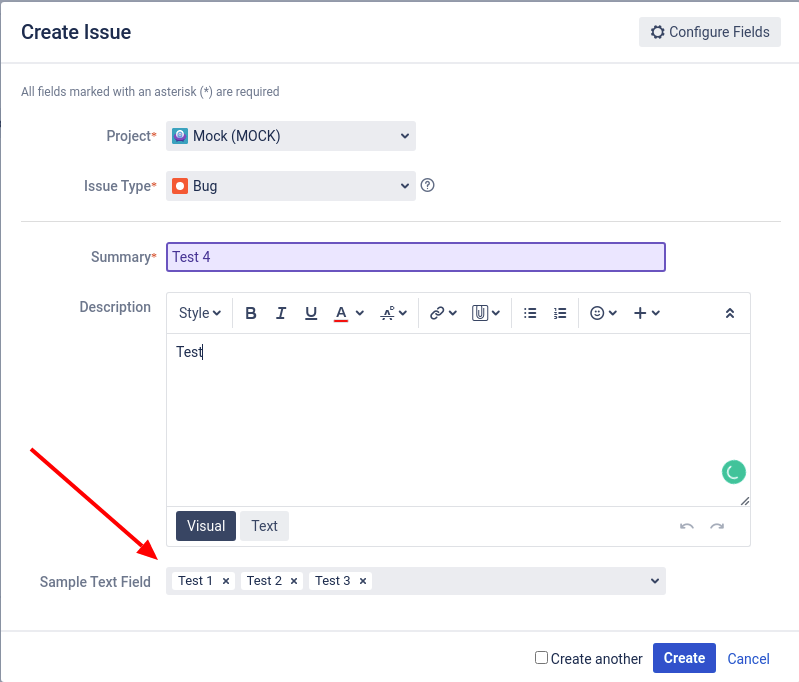This screenshot has height=682, width=799.
Task: Click the insert link icon
Action: pos(437,313)
